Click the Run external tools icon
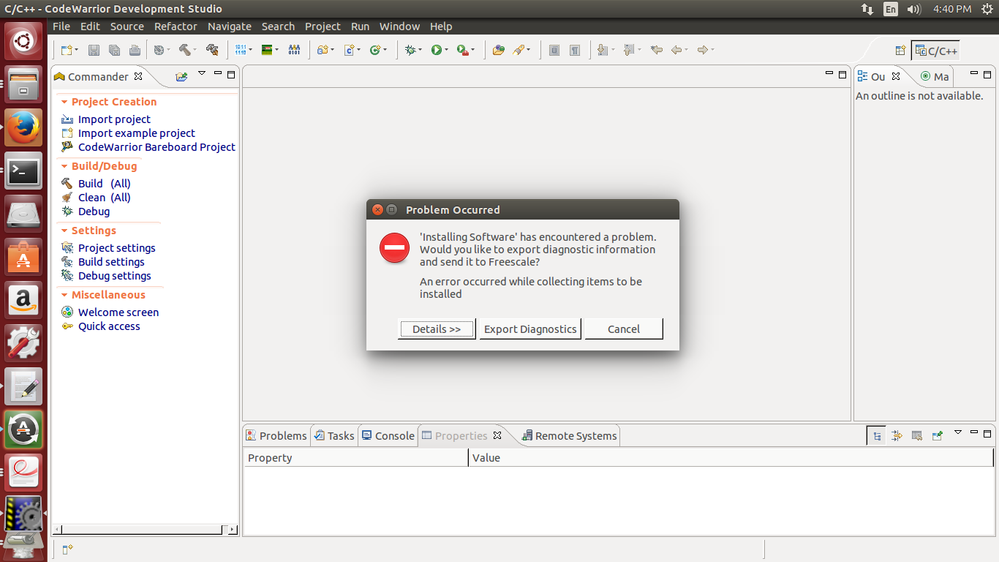 coord(463,50)
